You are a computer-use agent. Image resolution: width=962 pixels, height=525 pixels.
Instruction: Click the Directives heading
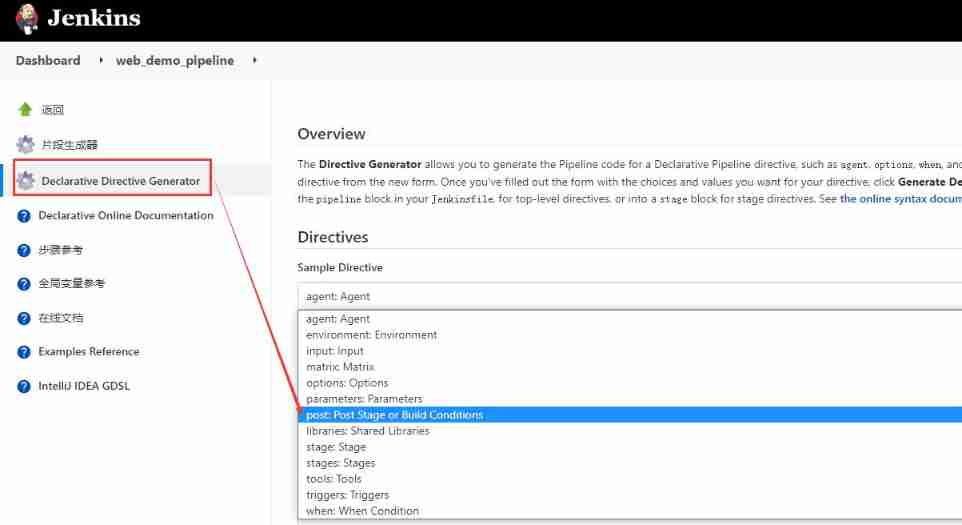tap(333, 237)
